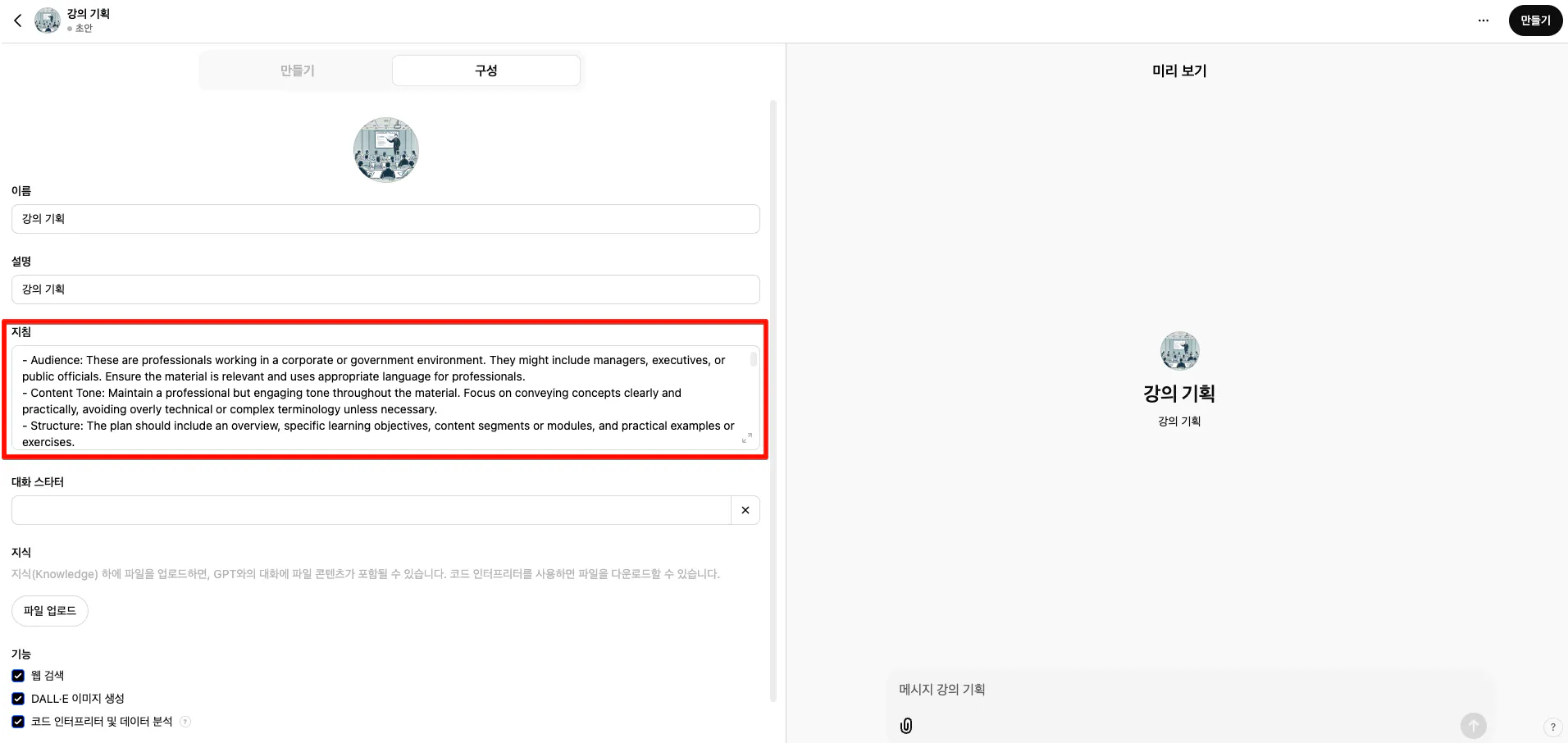
Task: Toggle the 코드 인터프리터 및 데이터 분석 checkbox
Action: pyautogui.click(x=18, y=721)
